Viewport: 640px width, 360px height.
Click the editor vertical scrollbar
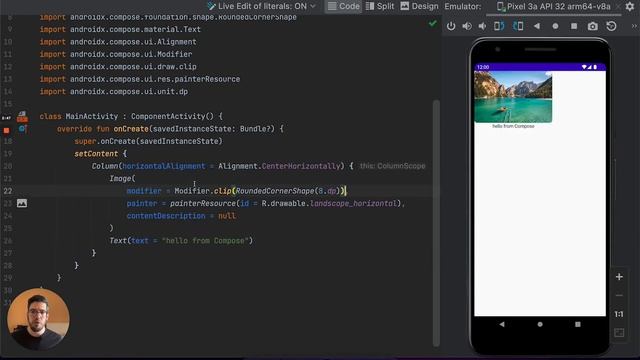(x=436, y=222)
